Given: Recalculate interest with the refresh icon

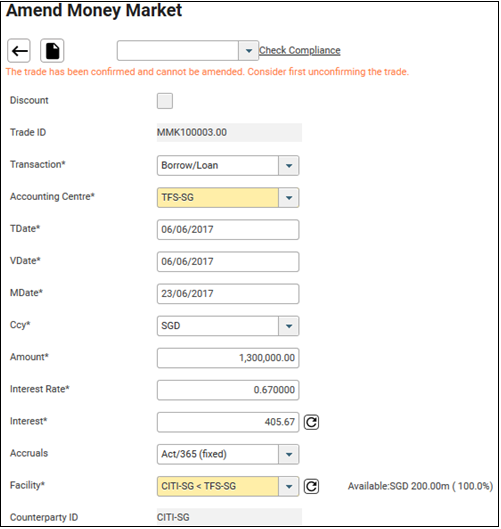Looking at the screenshot, I should [x=311, y=422].
